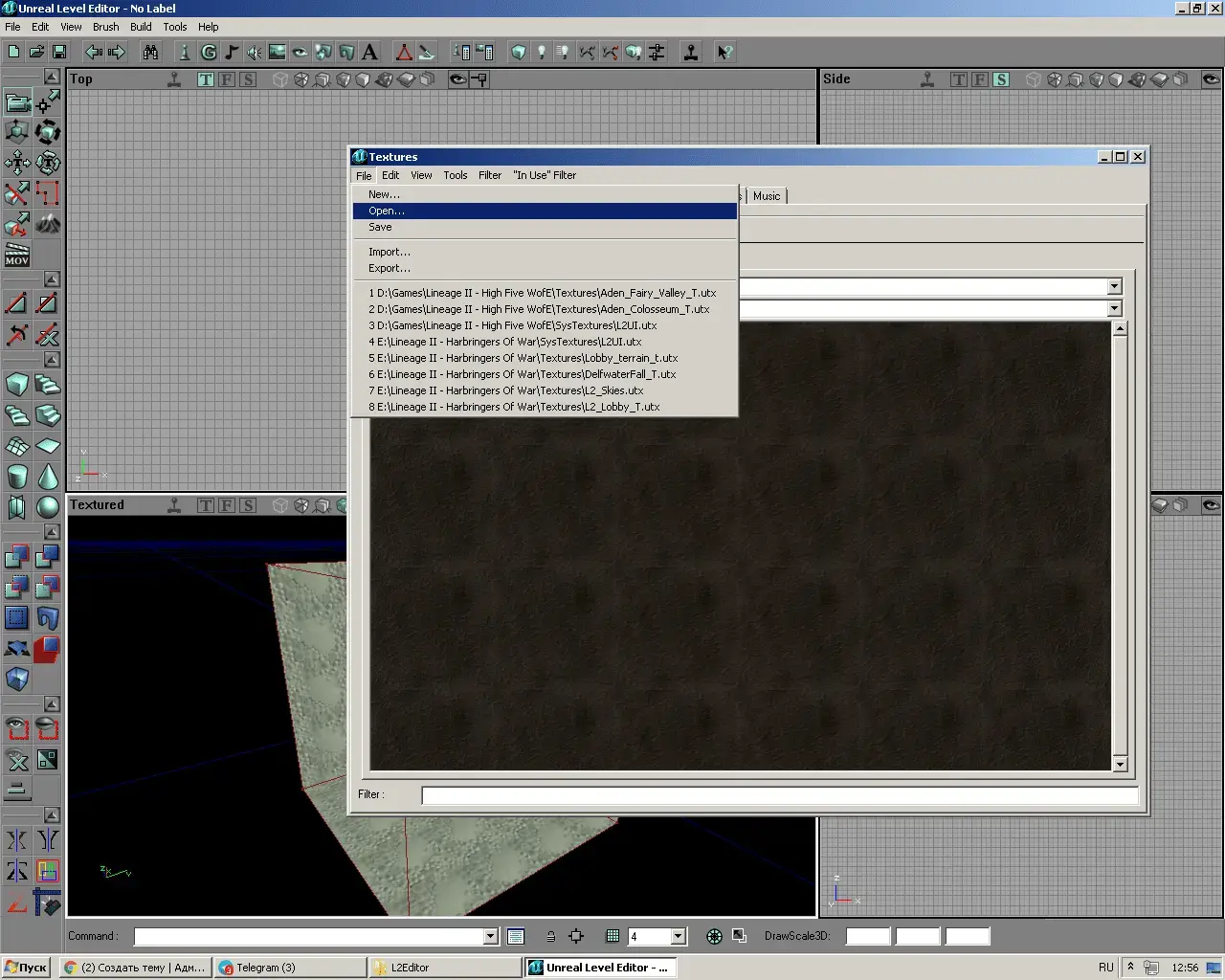Open "In Use" Filter menu in Textures
Viewport: 1225px width, 980px height.
(x=545, y=175)
